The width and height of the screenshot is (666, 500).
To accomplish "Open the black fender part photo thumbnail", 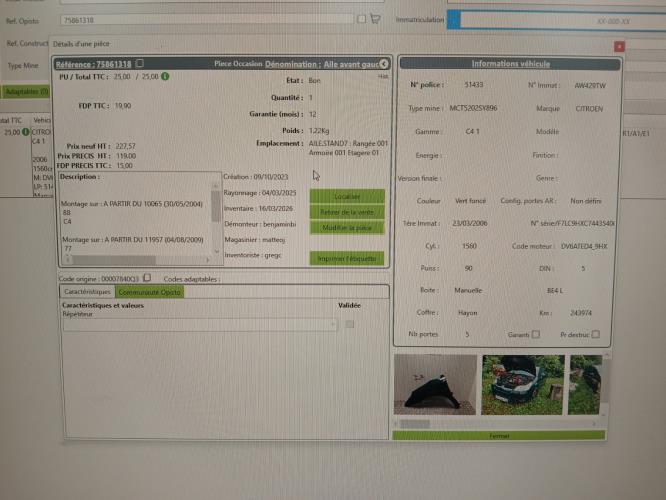I will 435,385.
